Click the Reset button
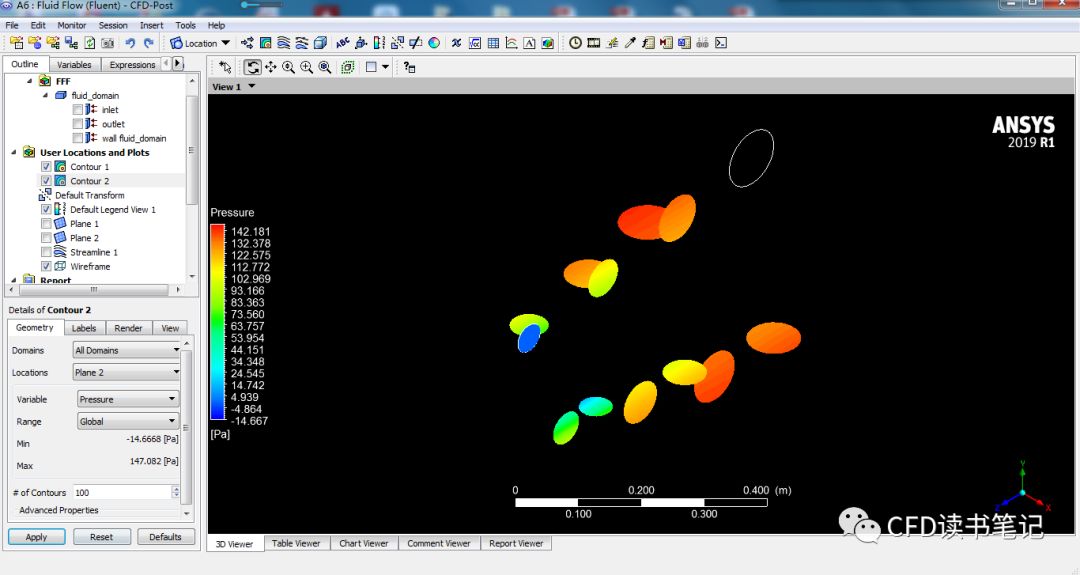The height and width of the screenshot is (575, 1080). click(101, 536)
